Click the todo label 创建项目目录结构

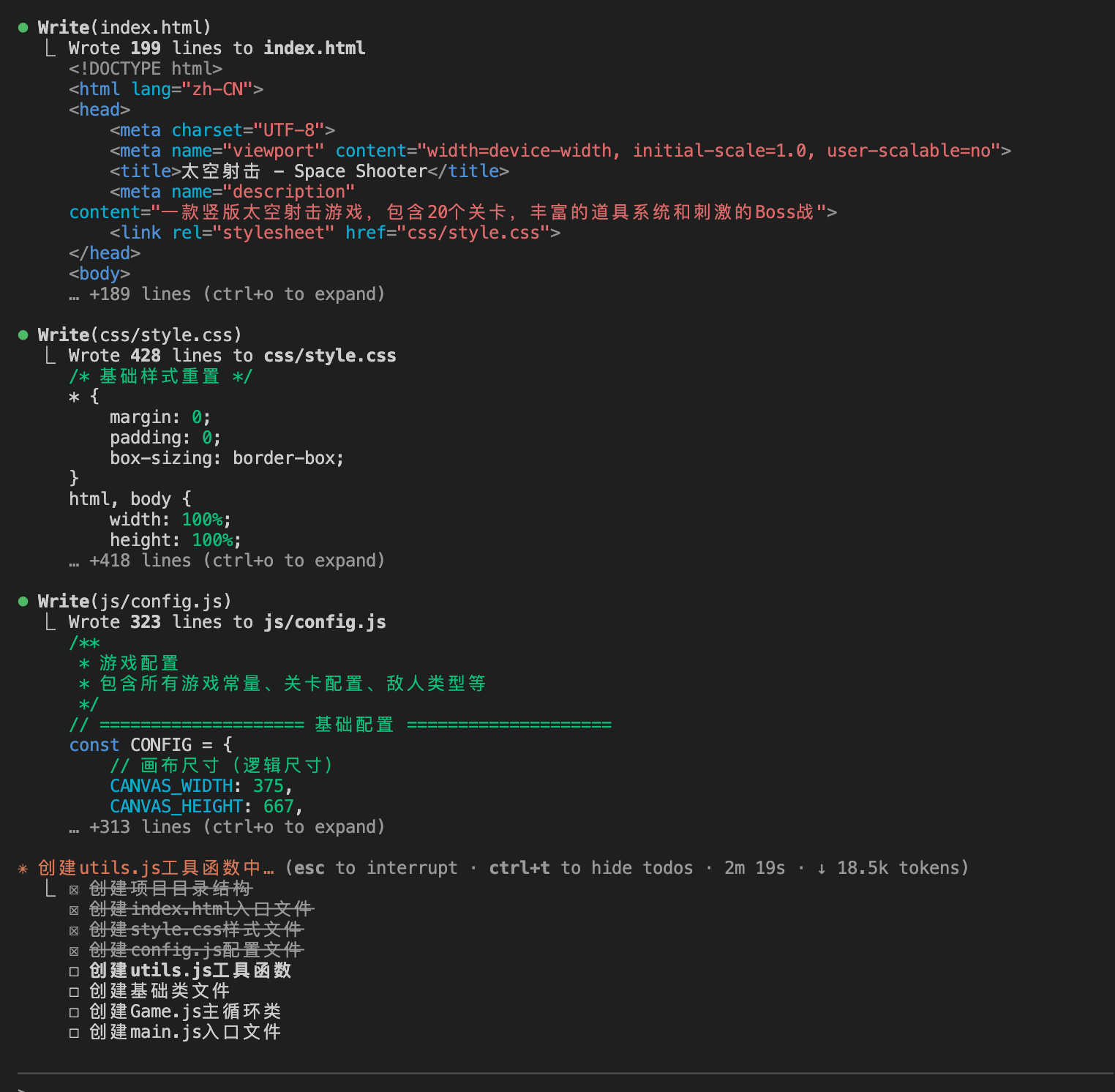(170, 889)
